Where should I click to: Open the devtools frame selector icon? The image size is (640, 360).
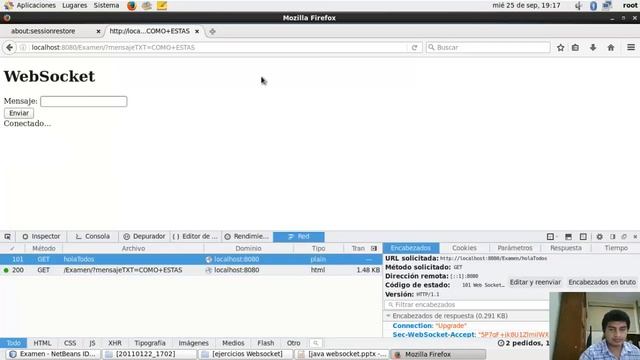coord(551,236)
